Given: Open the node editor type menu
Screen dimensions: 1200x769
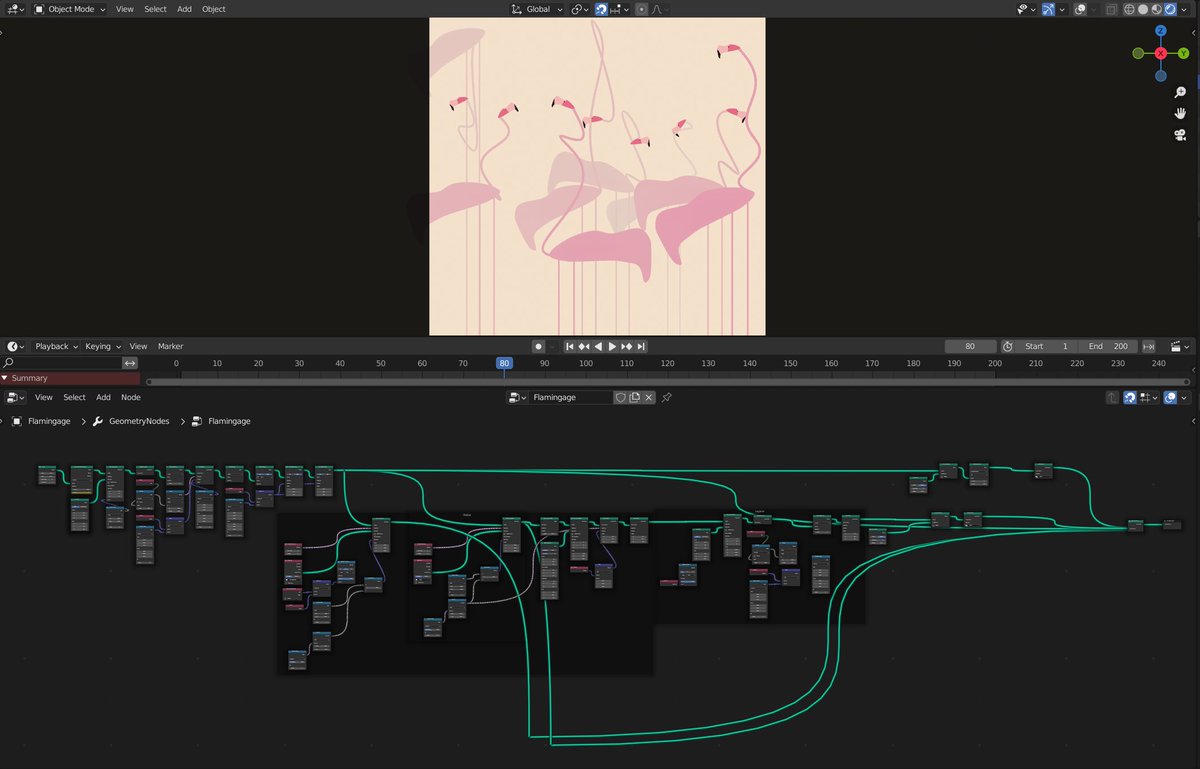Looking at the screenshot, I should click(14, 397).
